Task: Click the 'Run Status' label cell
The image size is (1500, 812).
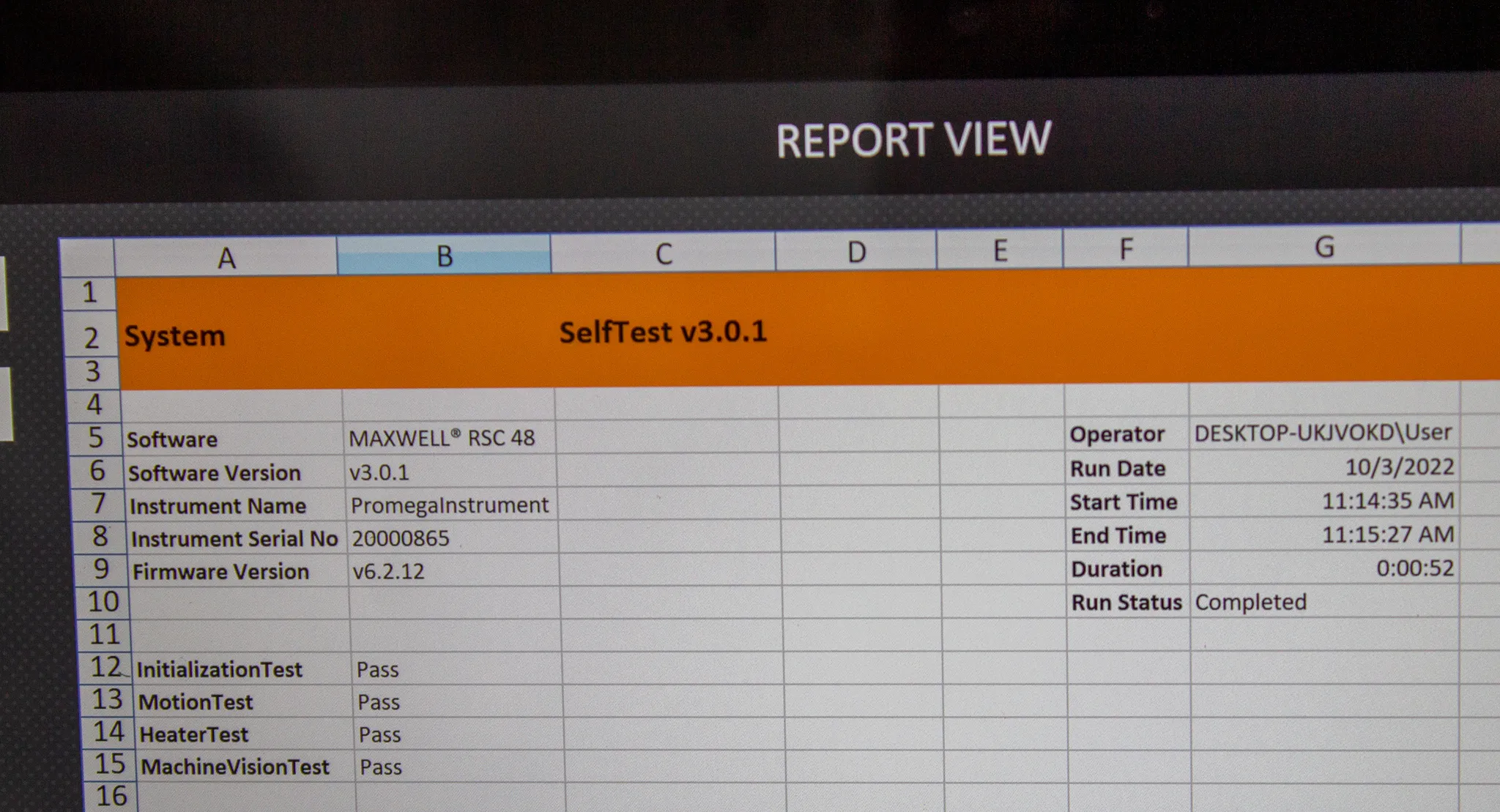Action: pyautogui.click(x=1129, y=602)
